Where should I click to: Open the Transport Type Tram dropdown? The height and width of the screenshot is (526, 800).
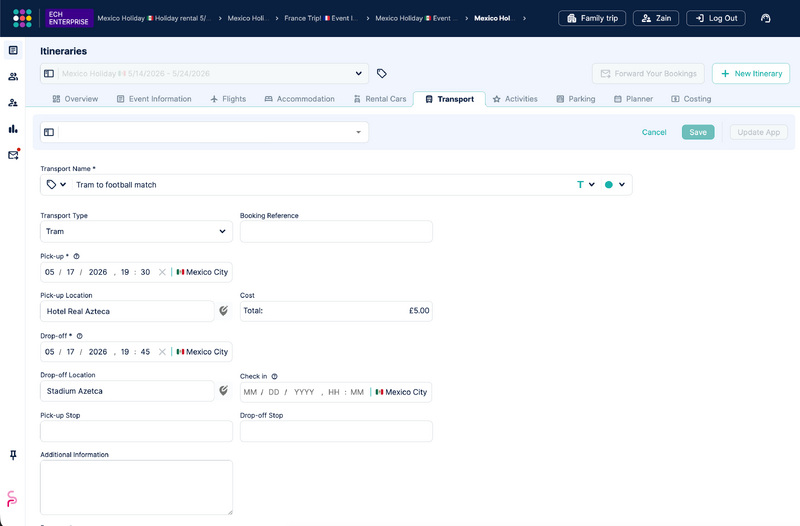(136, 231)
